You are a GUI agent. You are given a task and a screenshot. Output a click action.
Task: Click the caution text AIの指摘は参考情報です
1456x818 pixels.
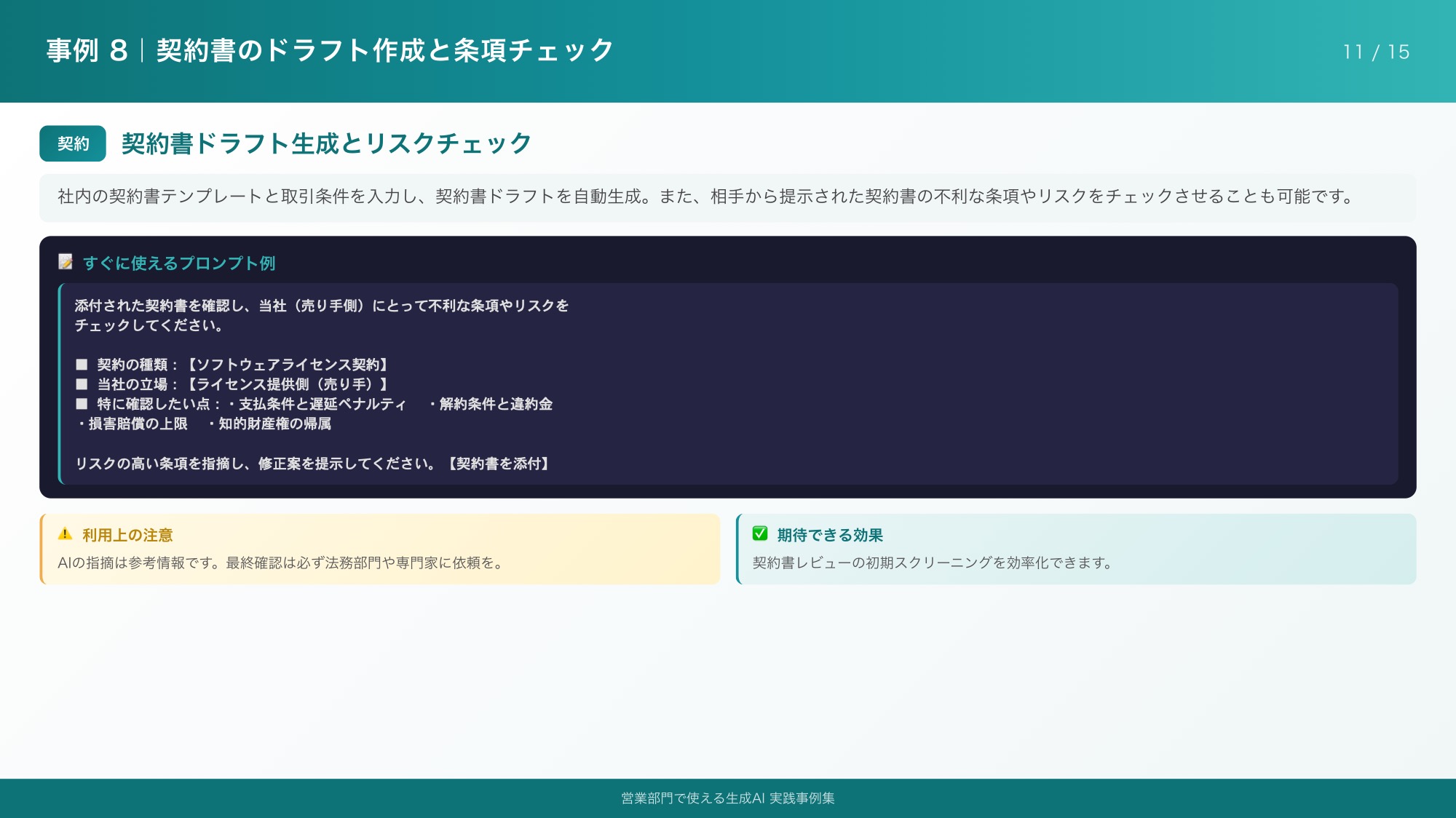pos(282,563)
